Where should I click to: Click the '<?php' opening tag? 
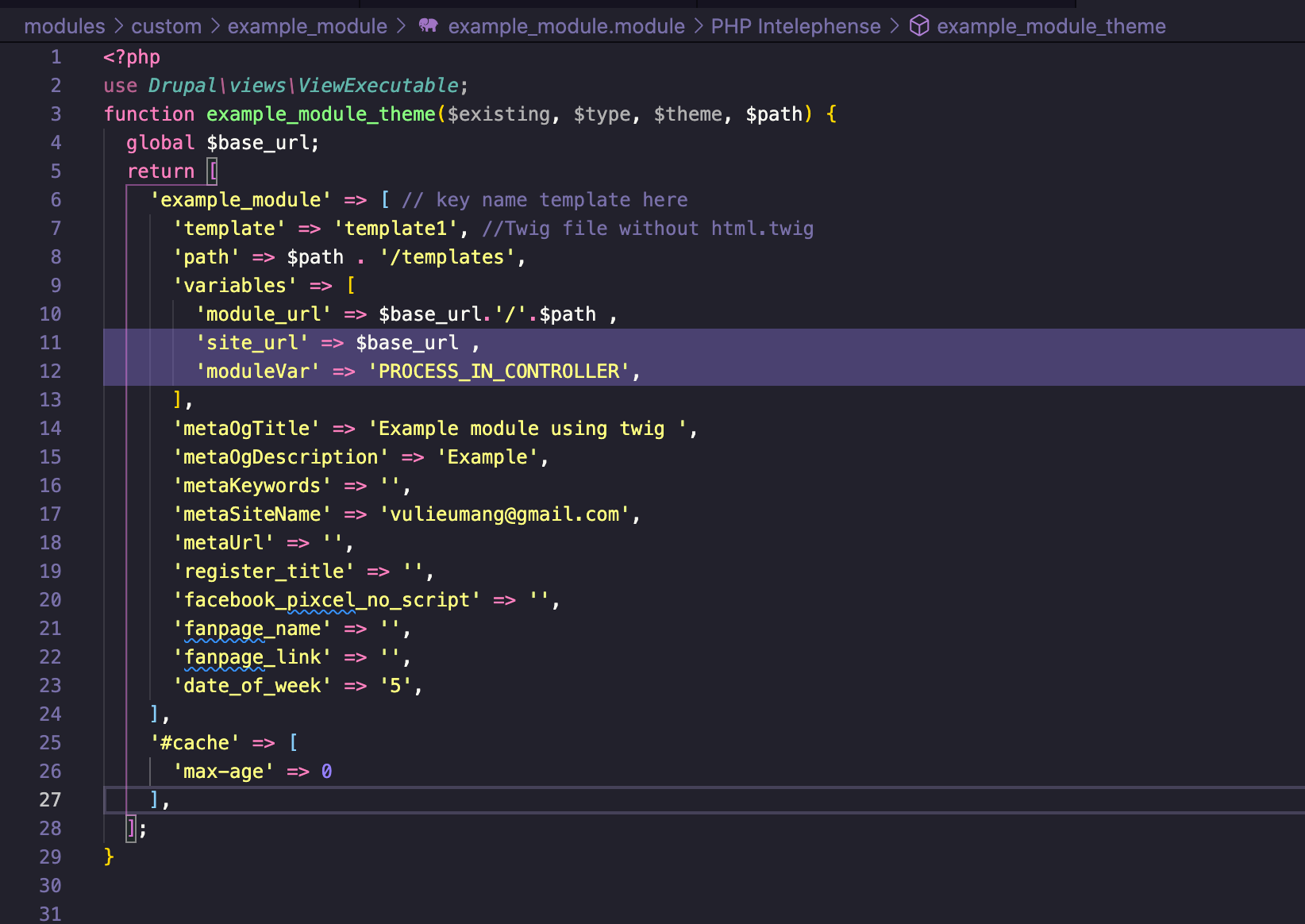point(132,57)
